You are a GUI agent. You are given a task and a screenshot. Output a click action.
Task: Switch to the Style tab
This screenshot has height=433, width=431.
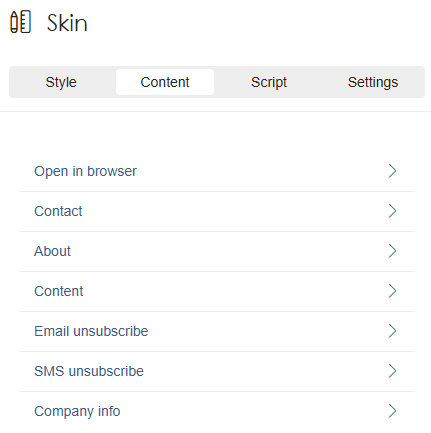(61, 82)
